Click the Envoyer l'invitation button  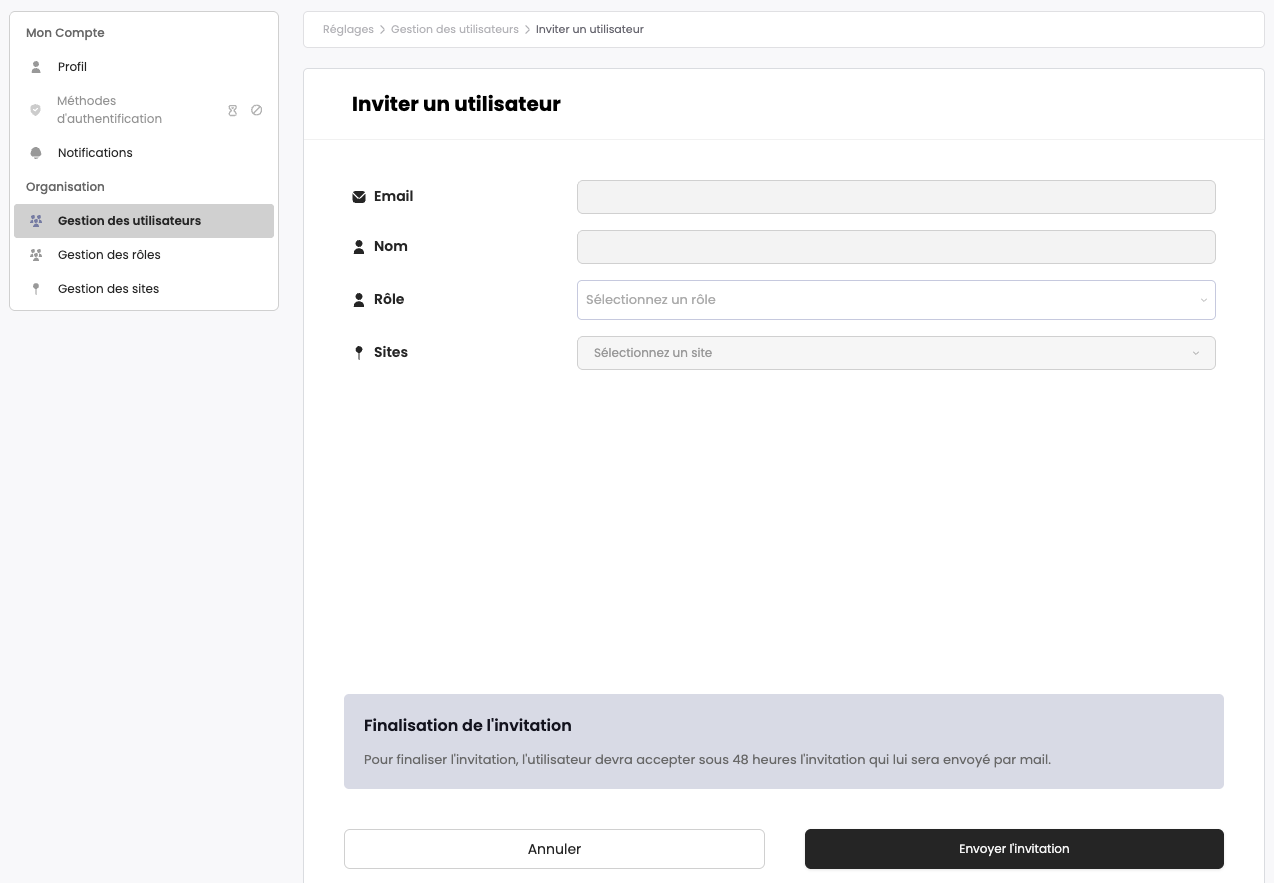(1014, 849)
